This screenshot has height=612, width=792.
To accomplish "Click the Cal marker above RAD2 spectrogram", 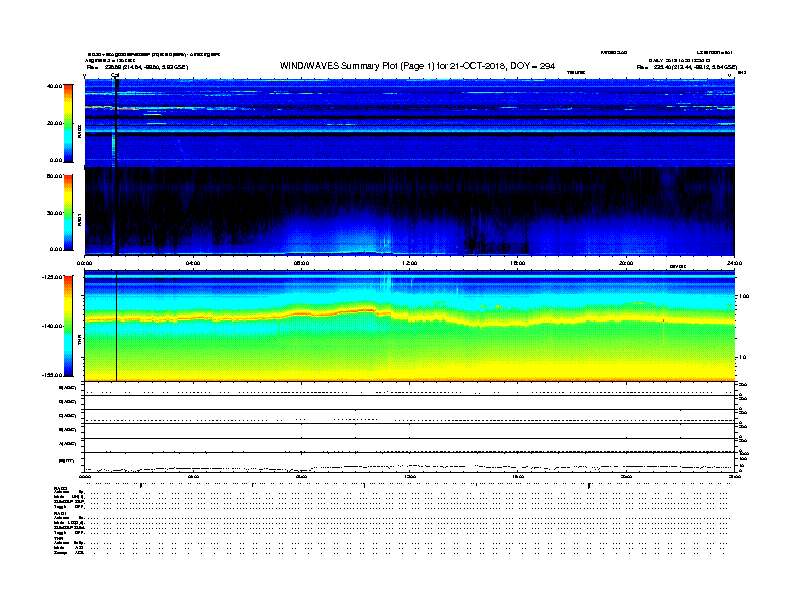I will [115, 75].
